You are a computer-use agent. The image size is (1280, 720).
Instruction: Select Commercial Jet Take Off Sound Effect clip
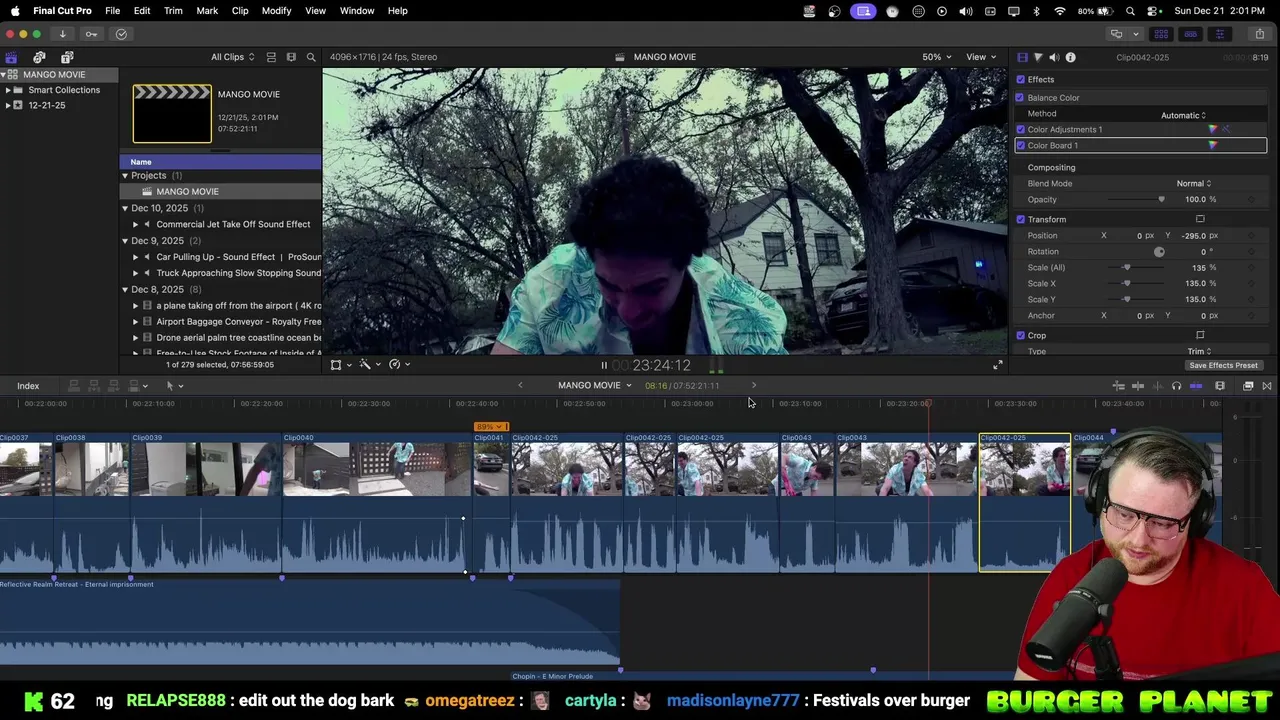(233, 224)
